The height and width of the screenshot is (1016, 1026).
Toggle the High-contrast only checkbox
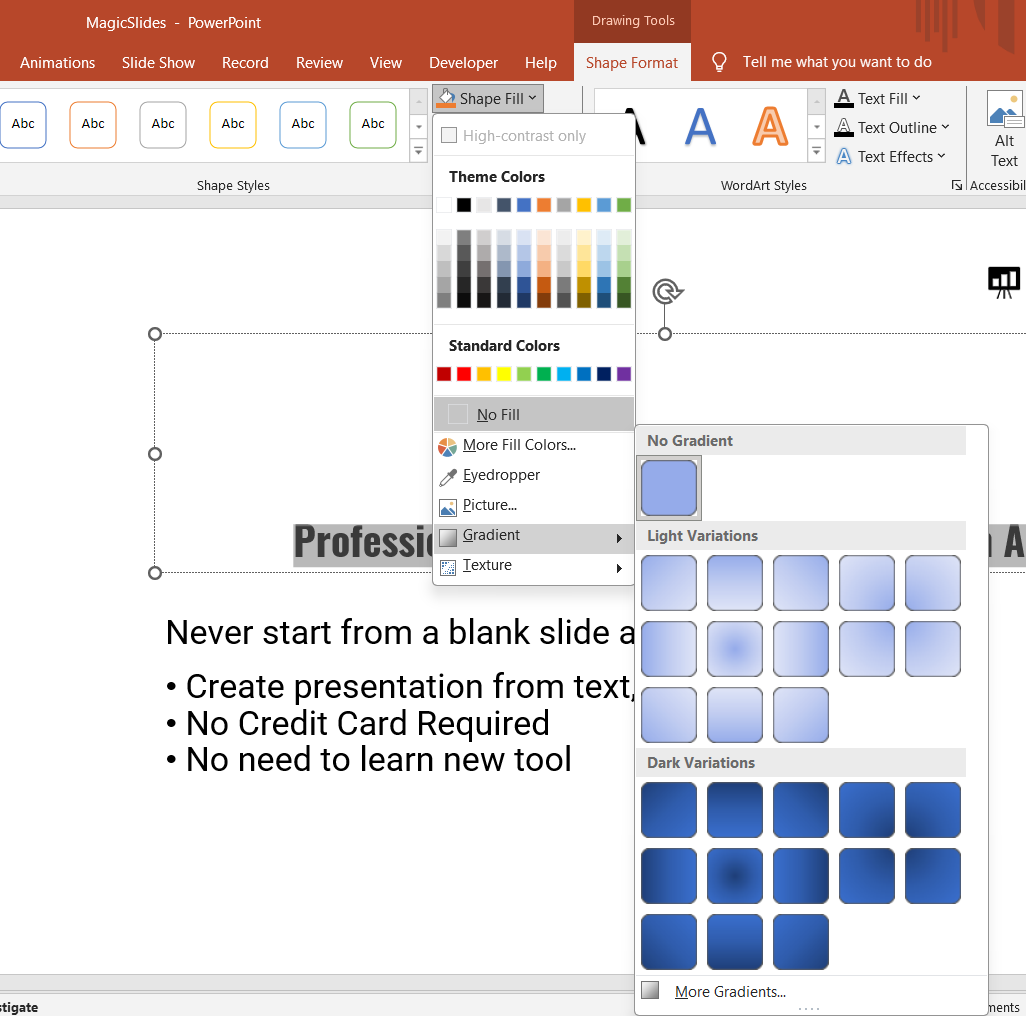click(449, 136)
